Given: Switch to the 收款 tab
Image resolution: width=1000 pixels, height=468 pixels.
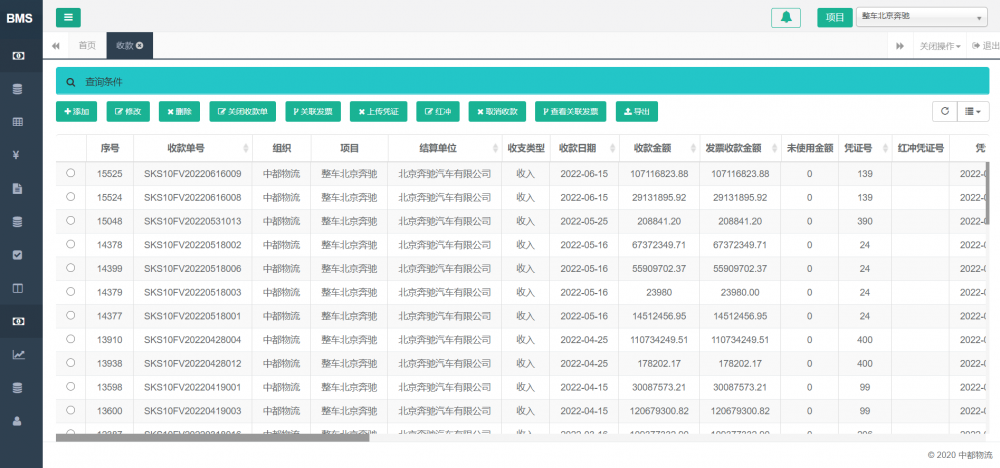Looking at the screenshot, I should click(129, 46).
